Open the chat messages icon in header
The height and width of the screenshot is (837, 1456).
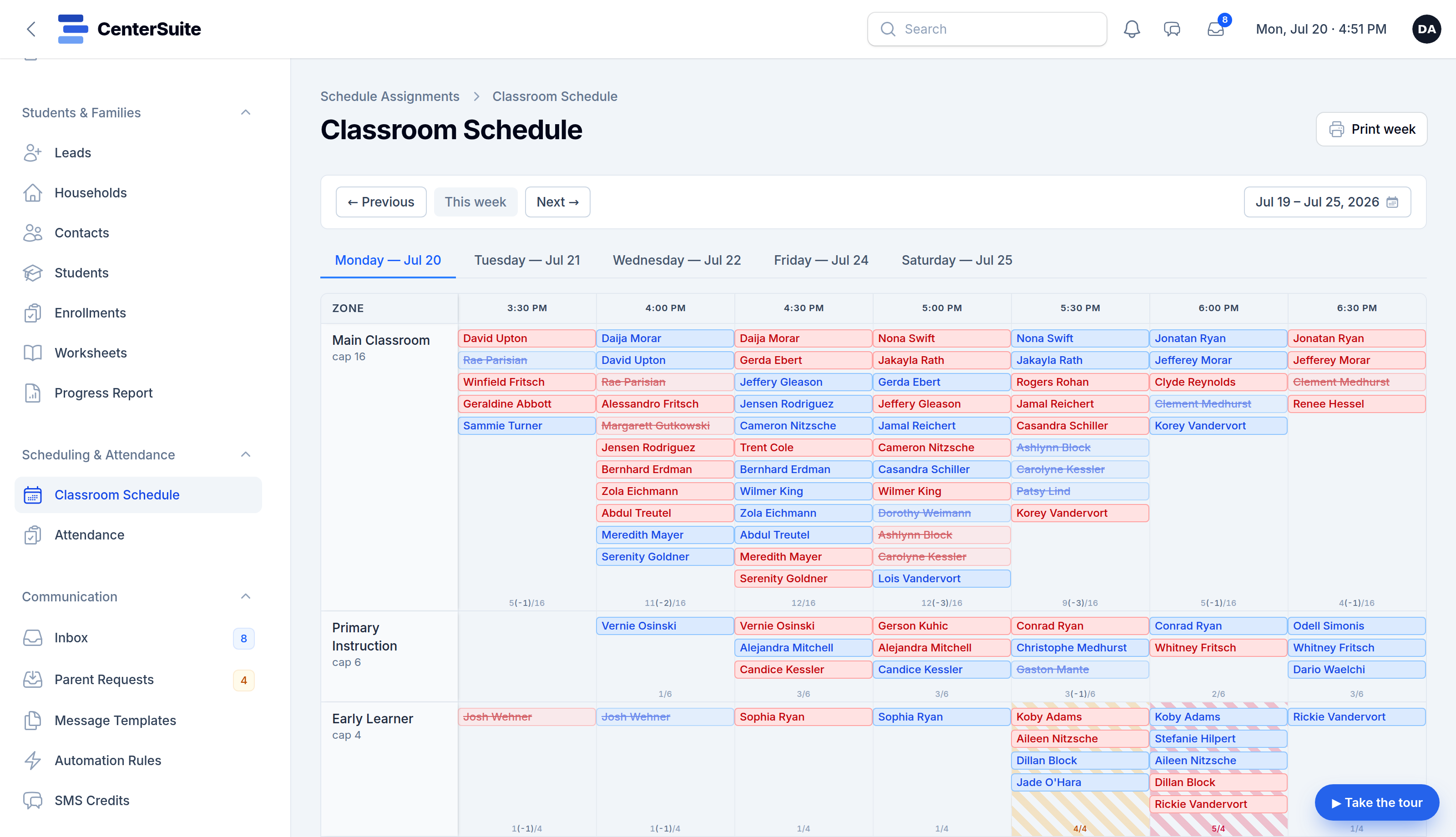(x=1172, y=29)
